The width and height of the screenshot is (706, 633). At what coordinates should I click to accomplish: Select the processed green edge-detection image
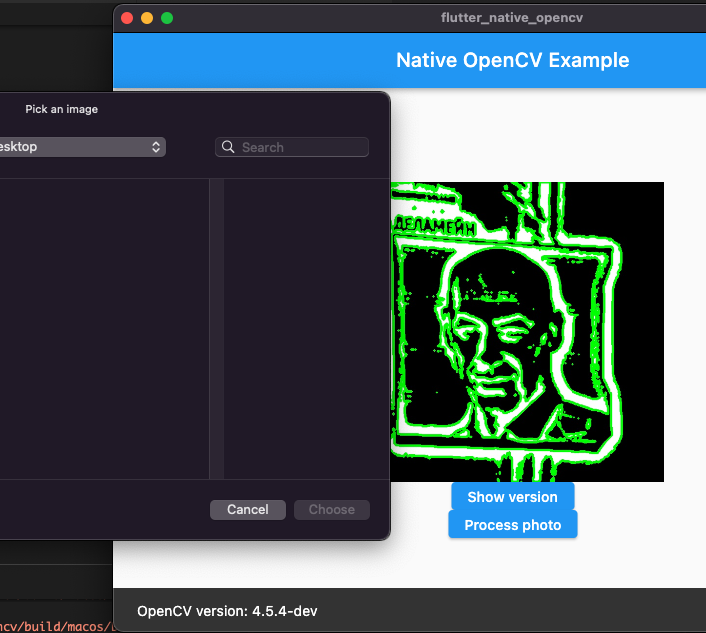(x=527, y=332)
